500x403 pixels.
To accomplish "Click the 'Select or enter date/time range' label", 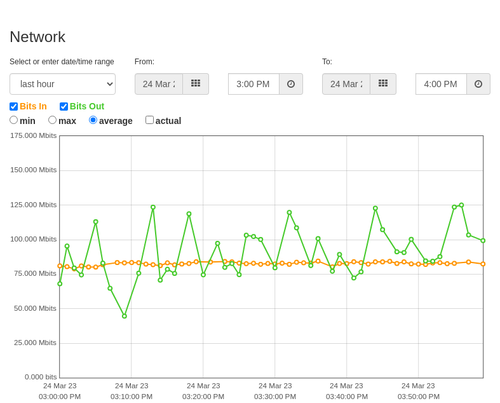I will (62, 62).
